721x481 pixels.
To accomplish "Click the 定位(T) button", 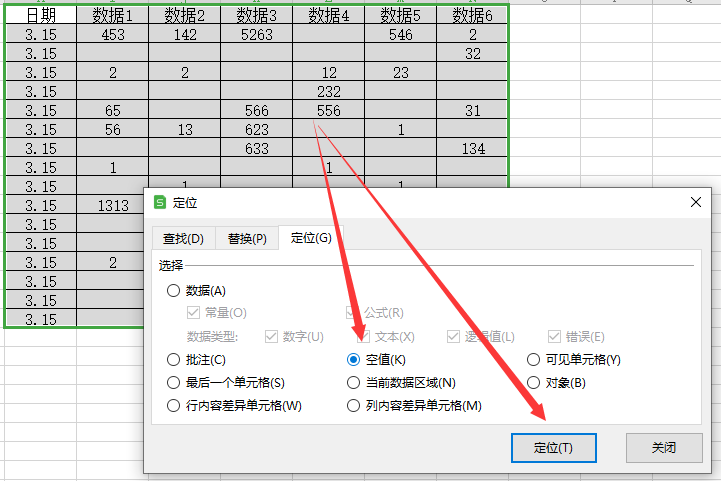I will [554, 448].
